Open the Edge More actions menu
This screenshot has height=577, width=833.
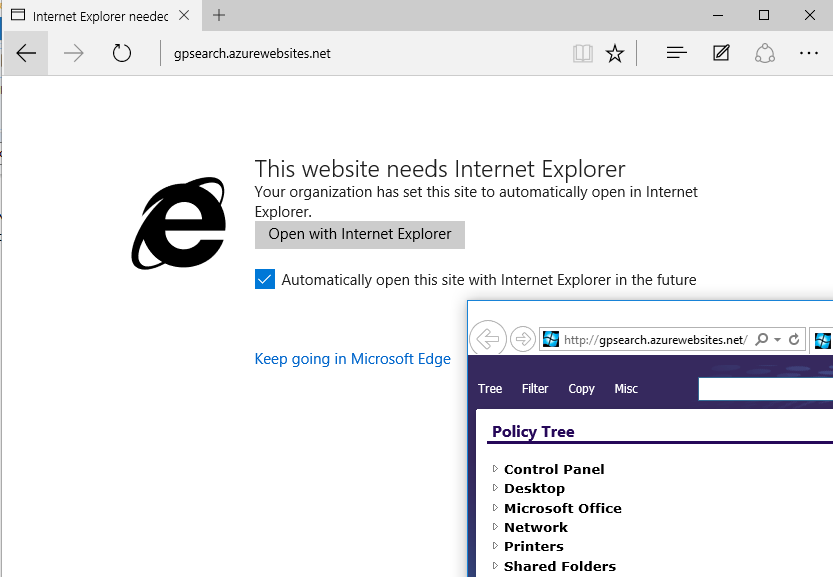[809, 54]
